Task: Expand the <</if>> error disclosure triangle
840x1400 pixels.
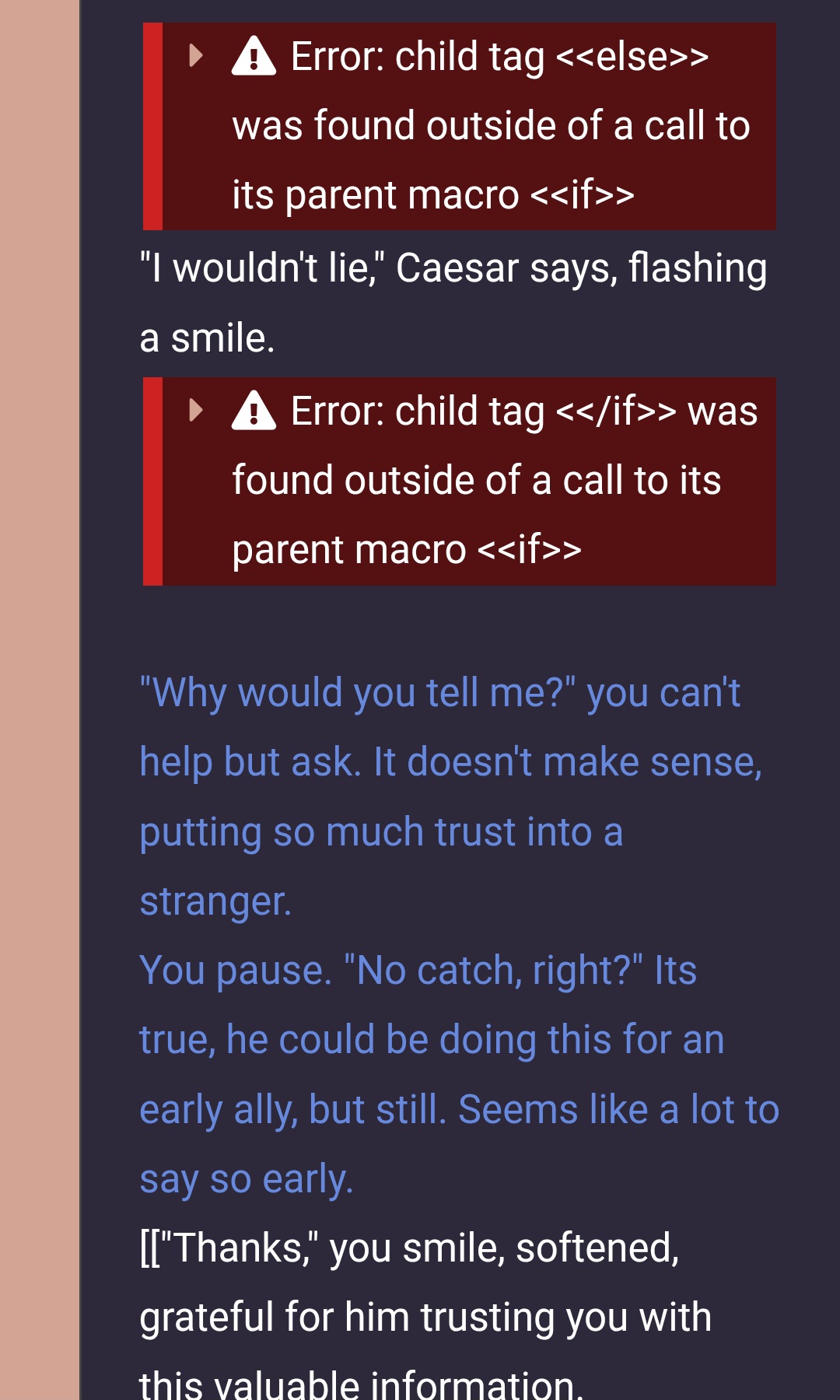Action: coord(196,411)
